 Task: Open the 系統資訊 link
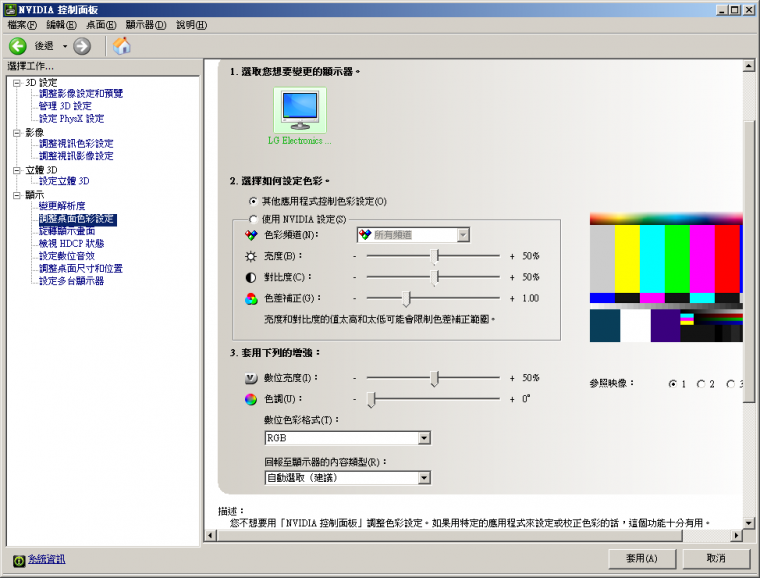46,559
